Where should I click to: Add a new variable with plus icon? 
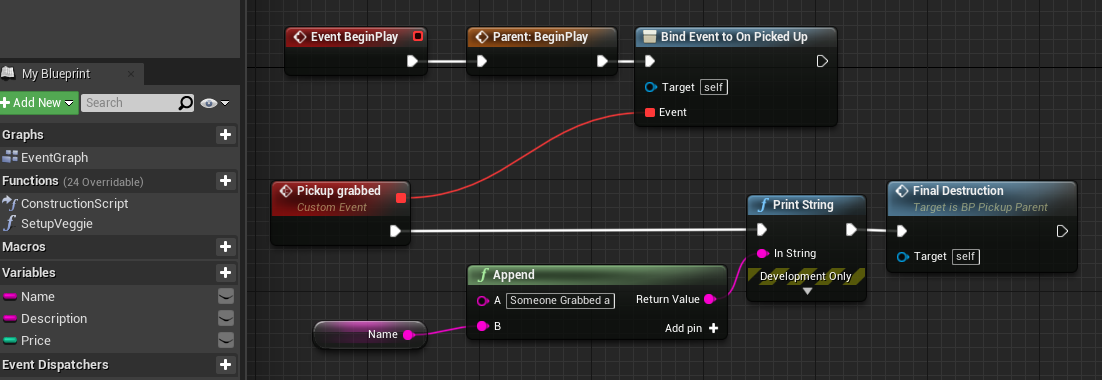tap(225, 273)
